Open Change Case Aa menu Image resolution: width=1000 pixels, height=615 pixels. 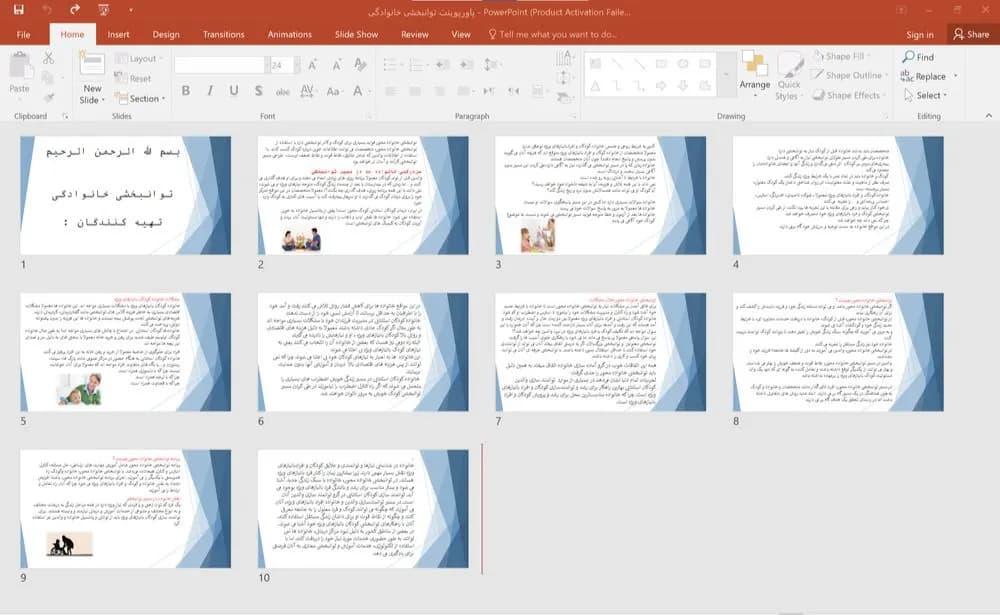[x=333, y=91]
